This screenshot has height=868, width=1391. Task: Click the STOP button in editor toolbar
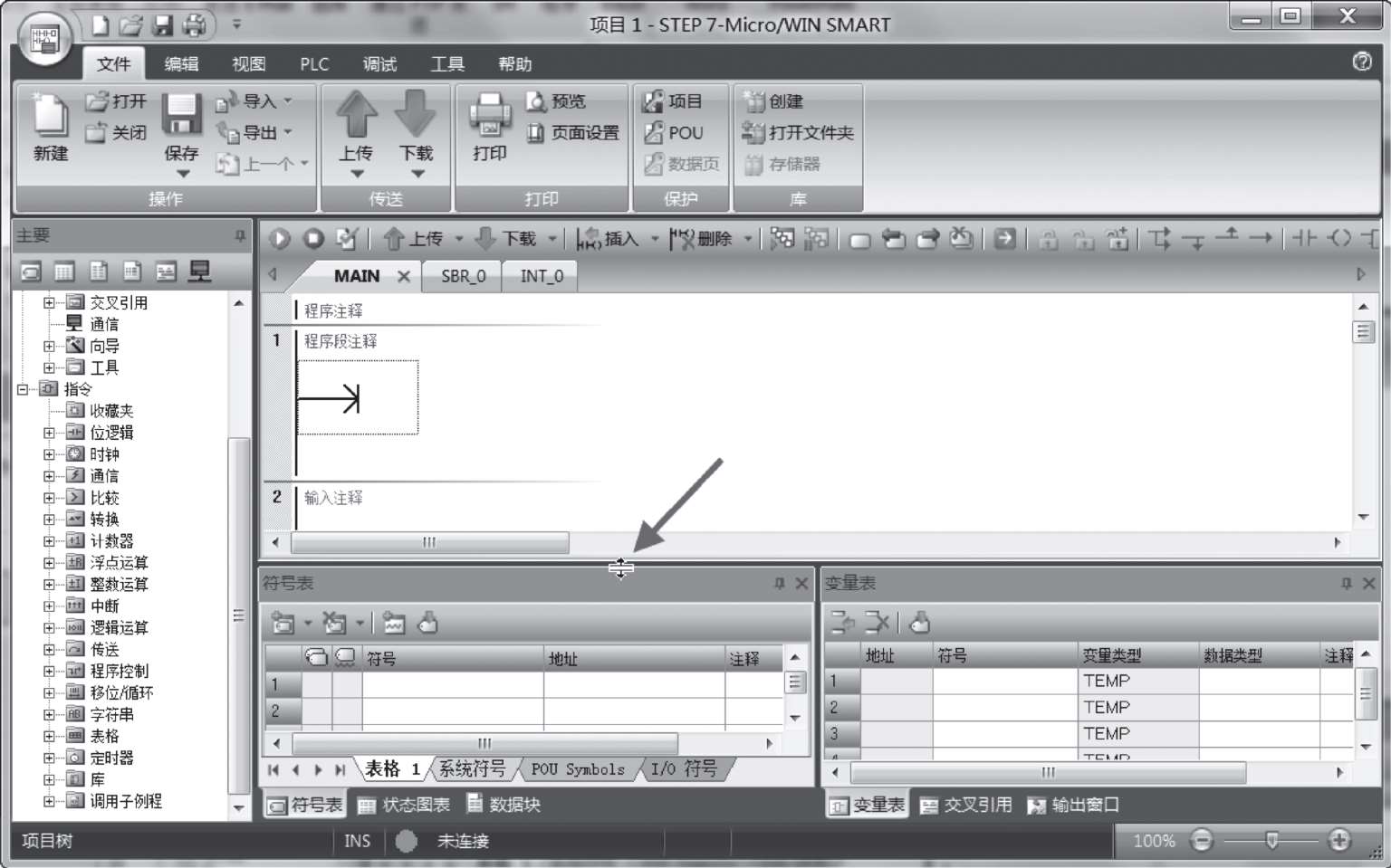313,239
